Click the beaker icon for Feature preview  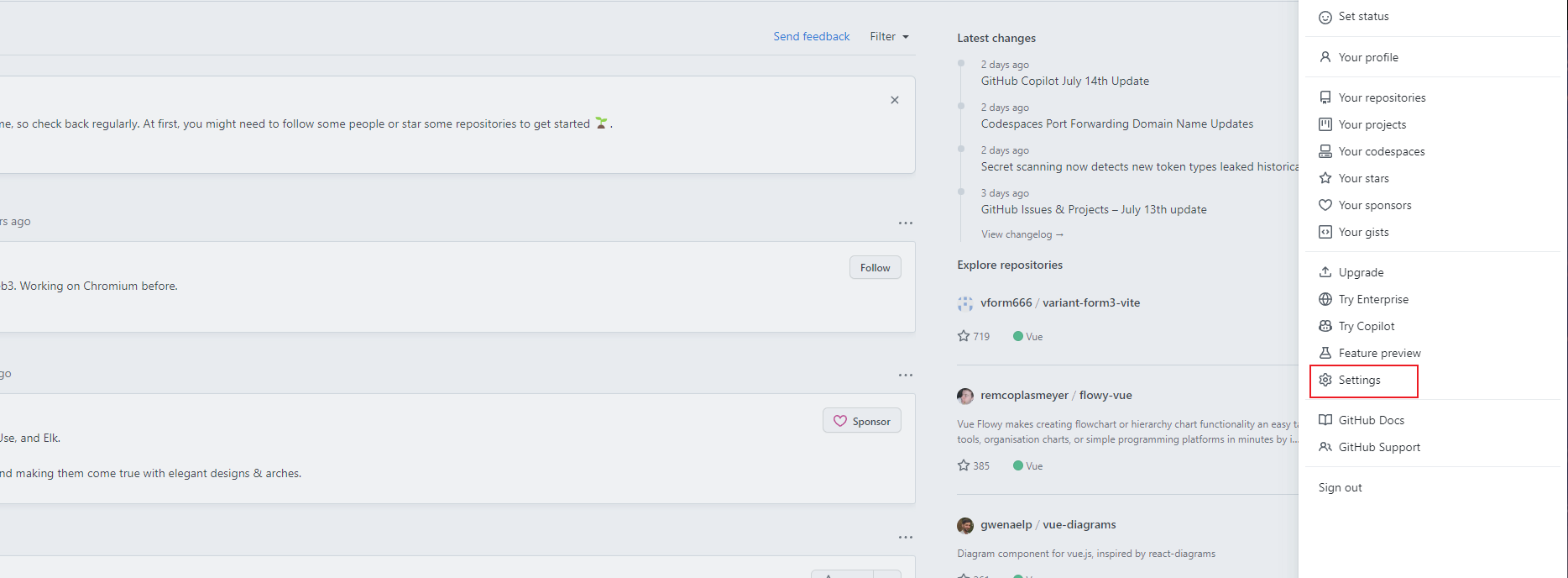pyautogui.click(x=1325, y=353)
